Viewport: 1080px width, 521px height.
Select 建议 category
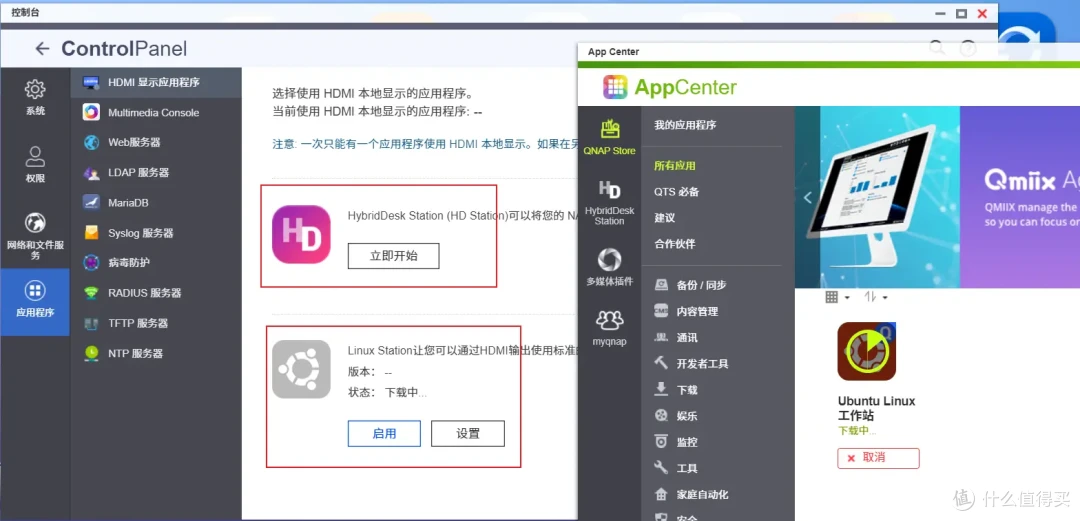665,218
